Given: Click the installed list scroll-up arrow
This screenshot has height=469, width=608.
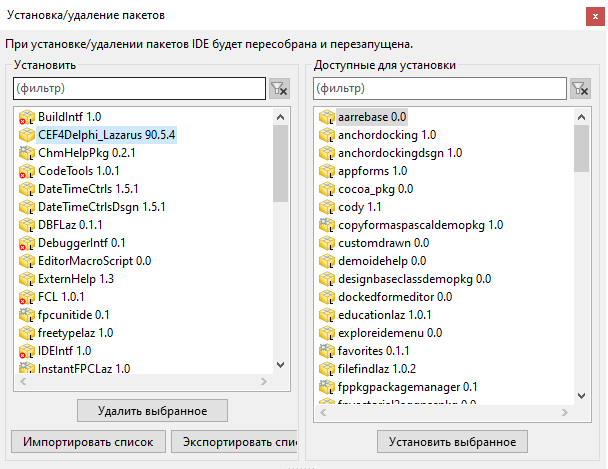Looking at the screenshot, I should tap(280, 117).
